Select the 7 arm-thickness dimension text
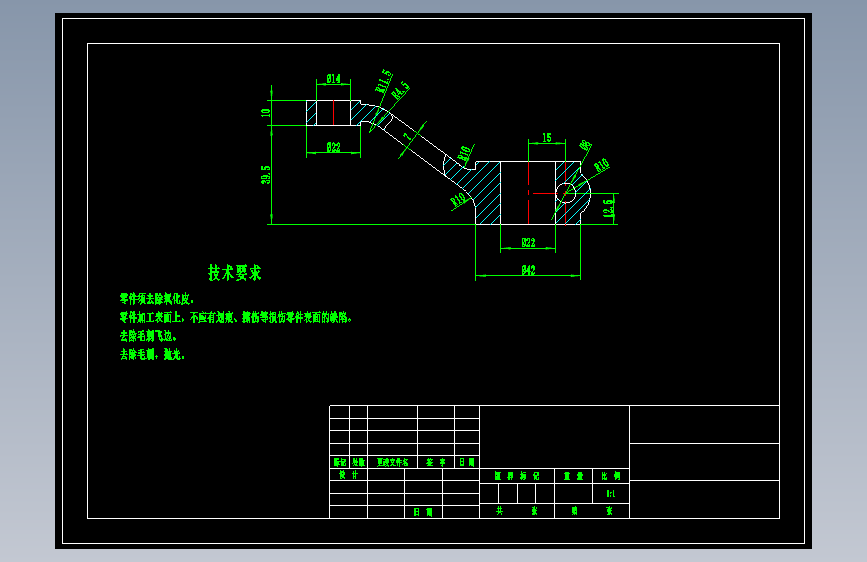The width and height of the screenshot is (867, 562). [x=408, y=136]
